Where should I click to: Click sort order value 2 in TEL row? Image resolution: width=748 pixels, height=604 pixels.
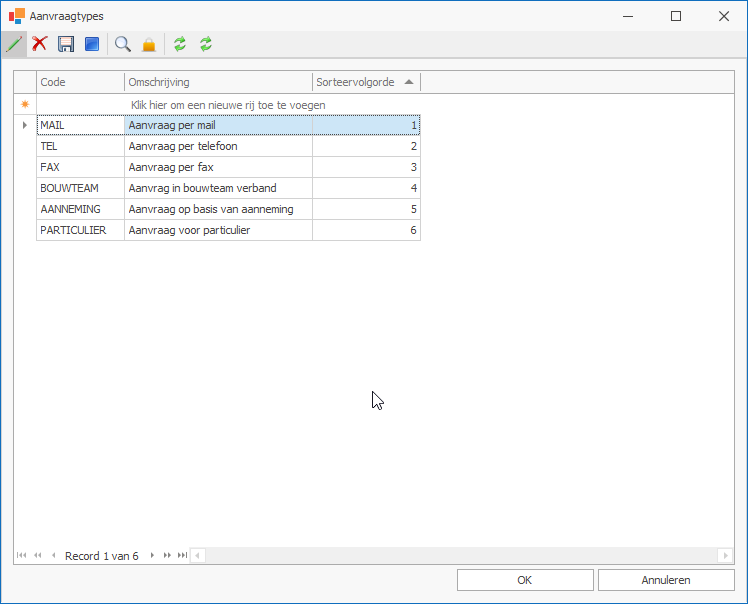(366, 146)
